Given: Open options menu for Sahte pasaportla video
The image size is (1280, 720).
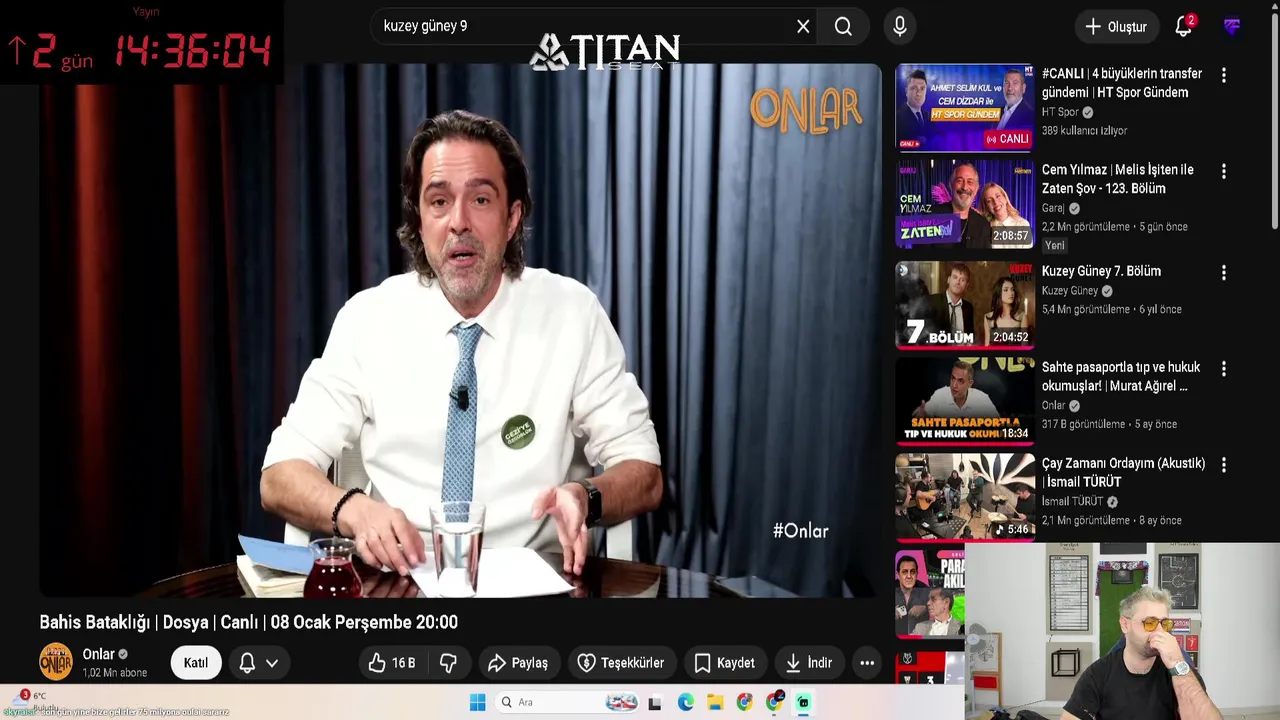Looking at the screenshot, I should pyautogui.click(x=1223, y=368).
